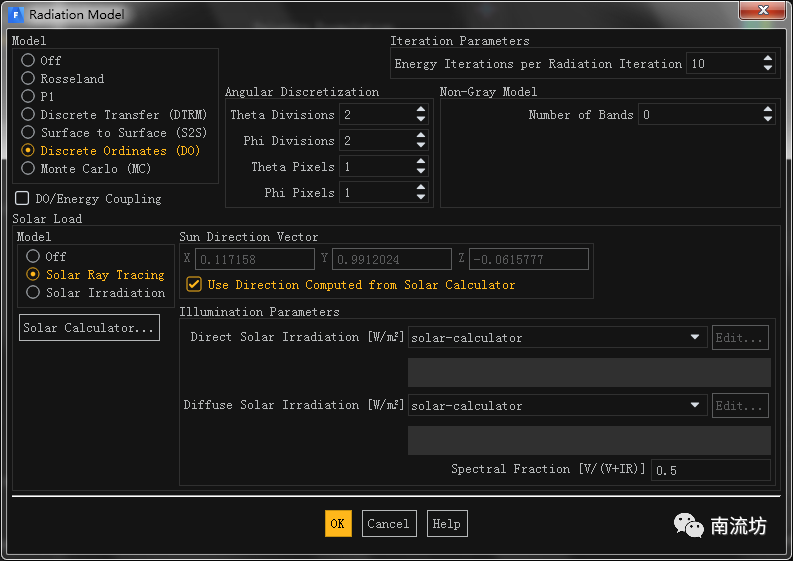Viewport: 793px width, 561px height.
Task: Increase Energy Iterations per Radiation Iteration
Action: [768, 59]
